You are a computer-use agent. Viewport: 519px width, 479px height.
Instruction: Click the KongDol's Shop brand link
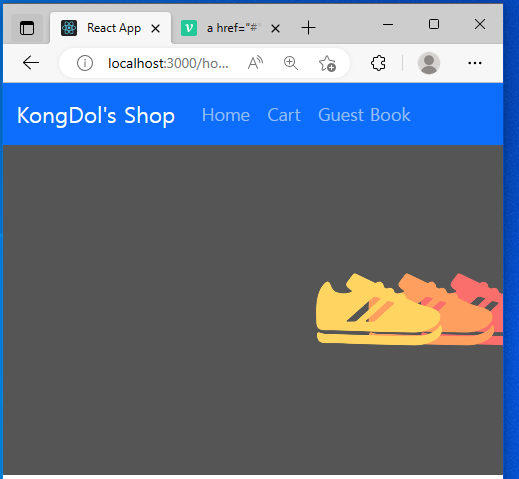[x=96, y=115]
